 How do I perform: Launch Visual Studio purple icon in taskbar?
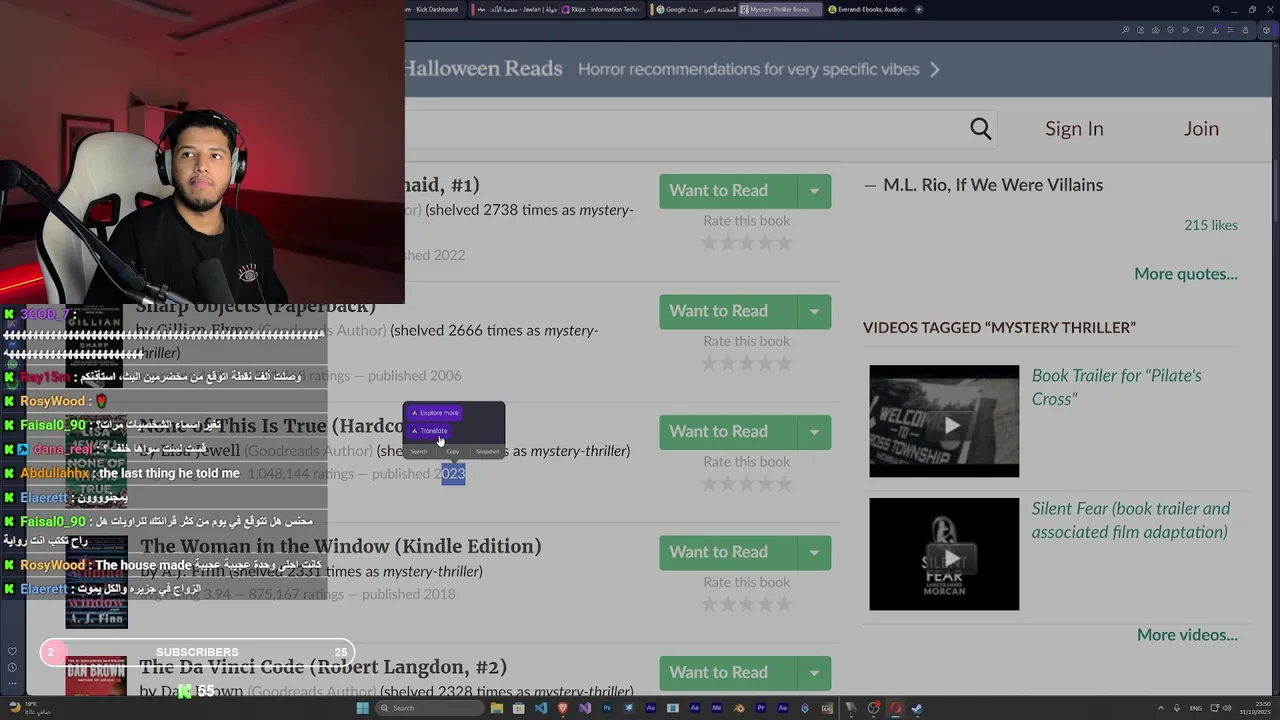point(585,708)
